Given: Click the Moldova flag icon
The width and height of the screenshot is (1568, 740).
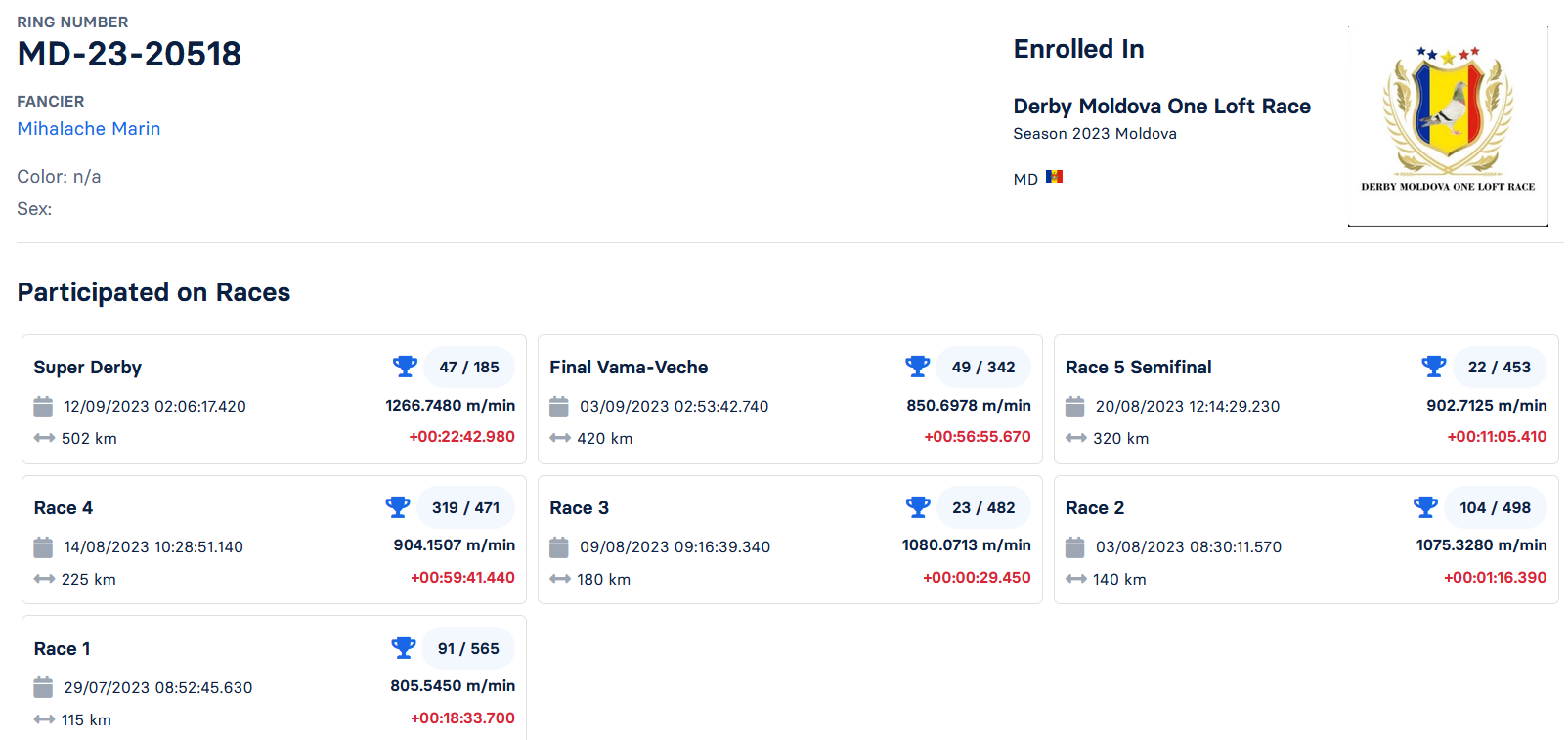Looking at the screenshot, I should (x=1054, y=177).
